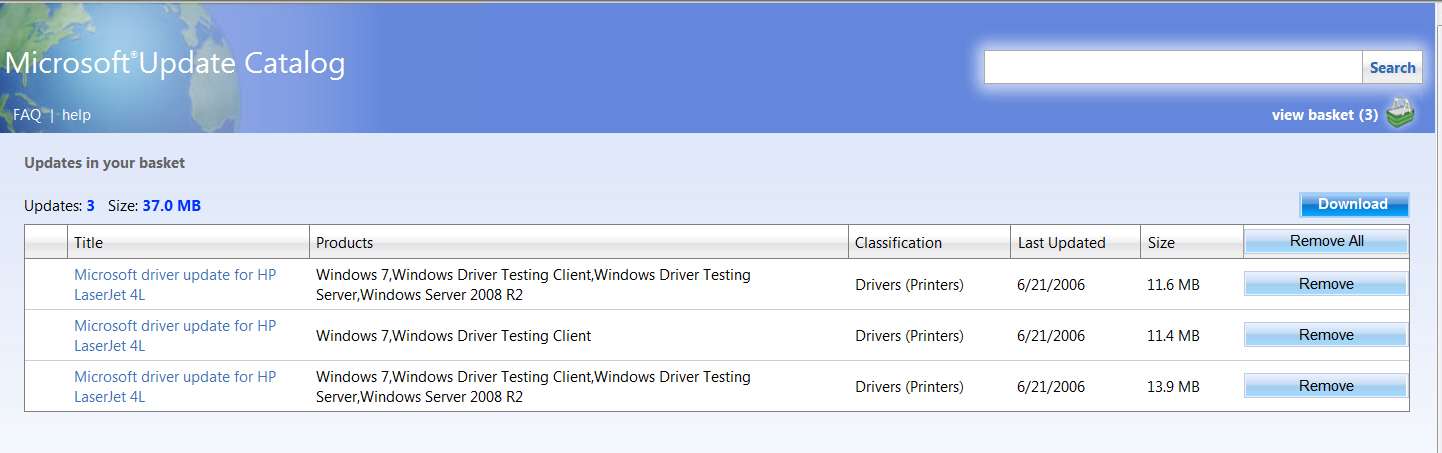Viewport: 1442px width, 453px height.
Task: Click the Microsoft Update Catalog title
Action: point(175,64)
